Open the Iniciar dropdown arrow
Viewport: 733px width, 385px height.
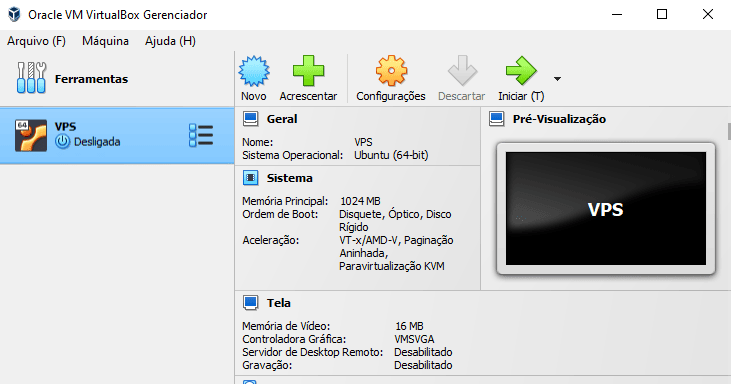(x=557, y=78)
